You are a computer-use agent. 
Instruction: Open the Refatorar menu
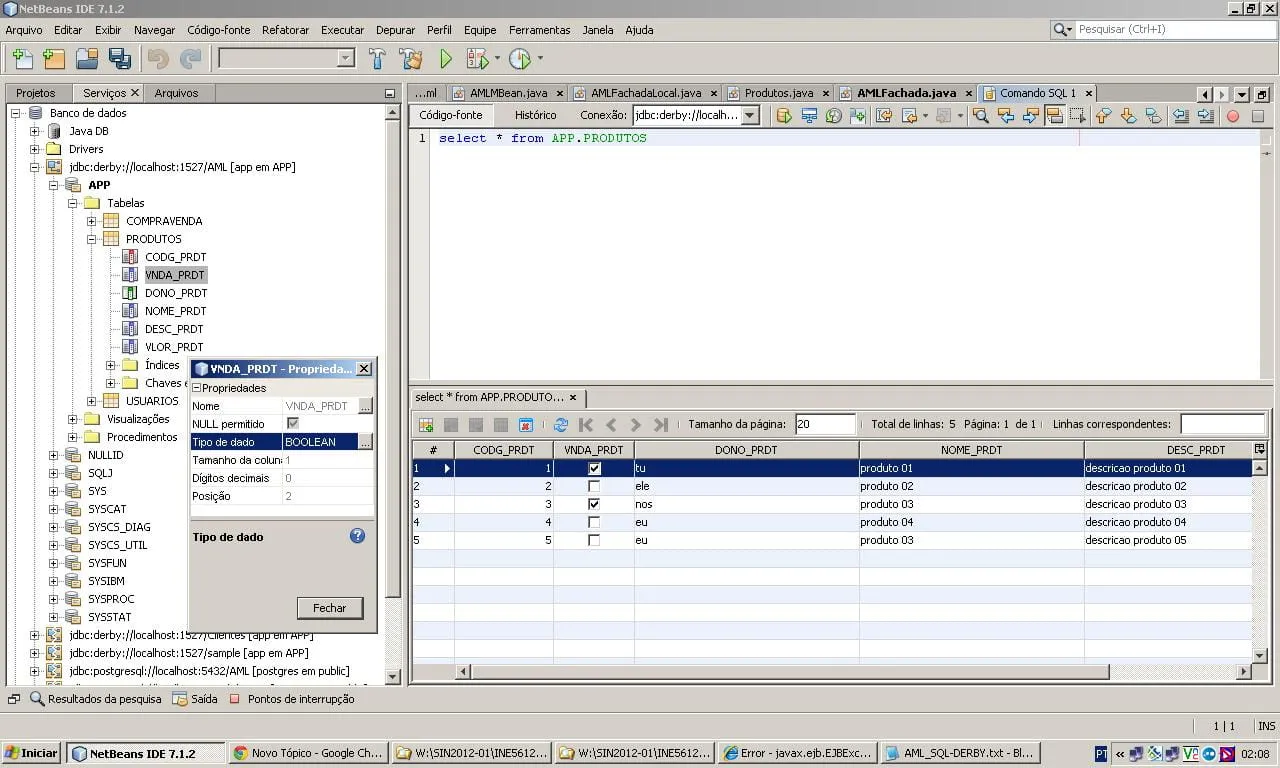[285, 30]
